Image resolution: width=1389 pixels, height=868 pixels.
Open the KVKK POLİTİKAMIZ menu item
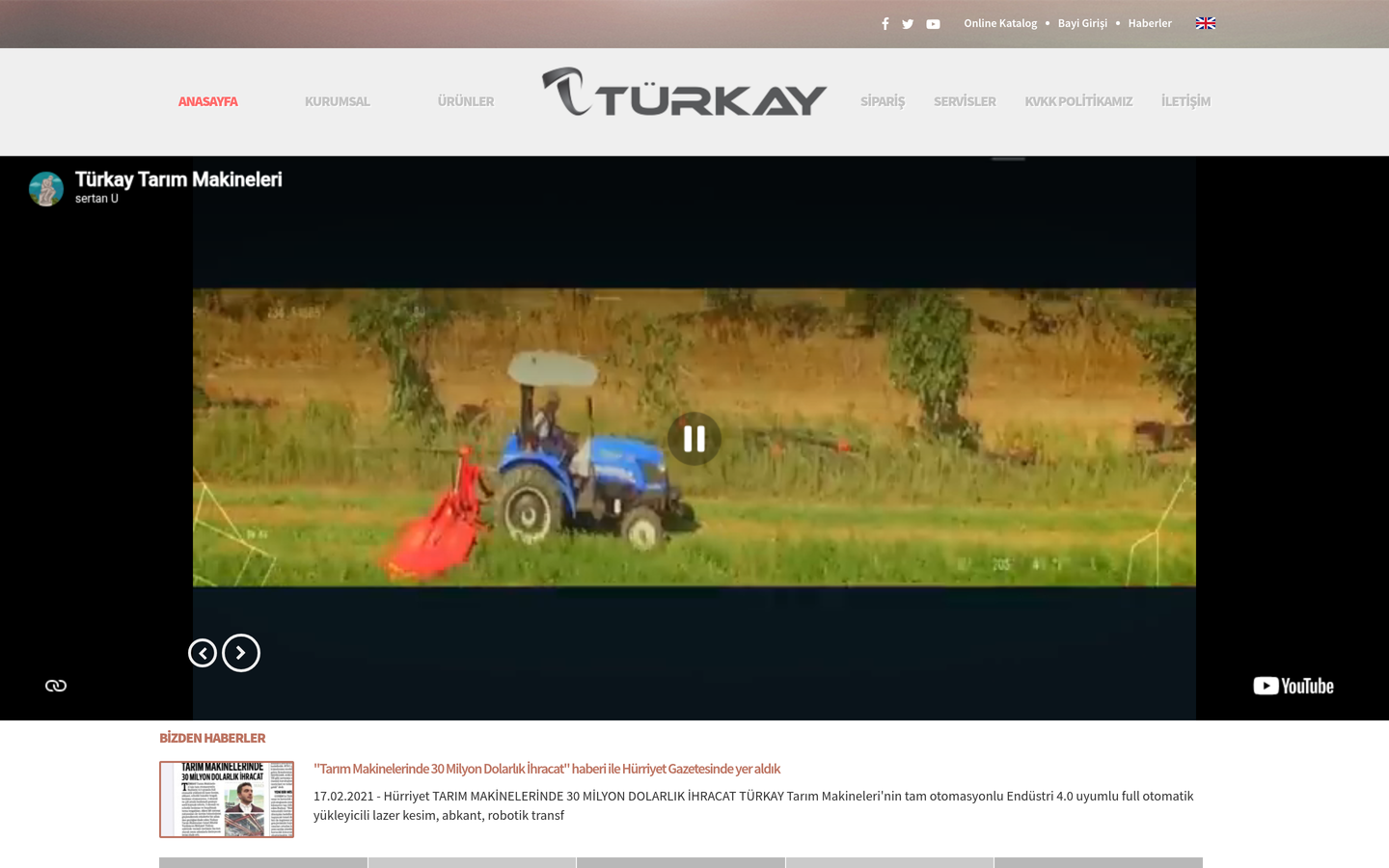1078,101
